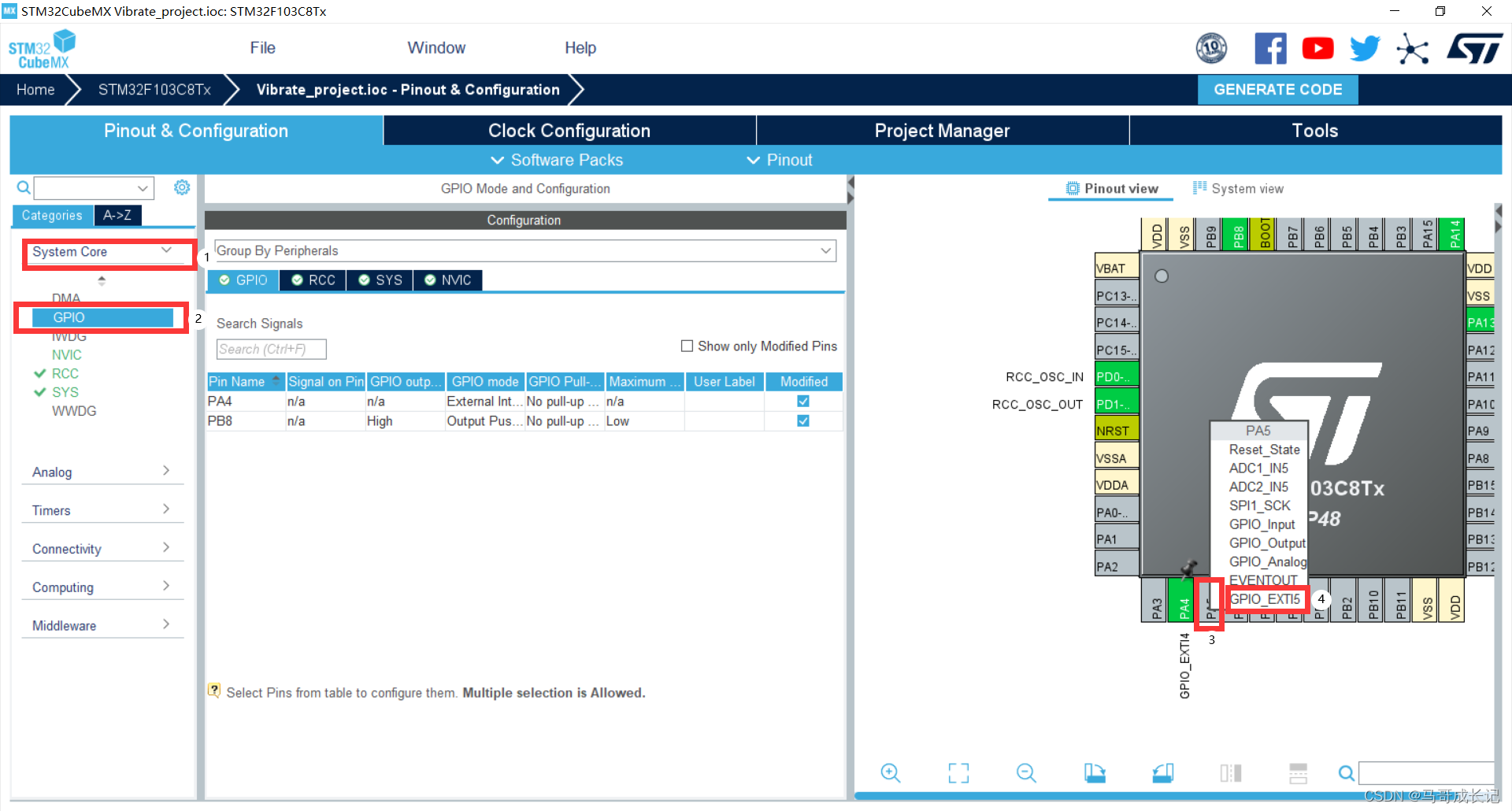Expand the Middleware category
Viewport: 1512px width, 811px height.
102,626
